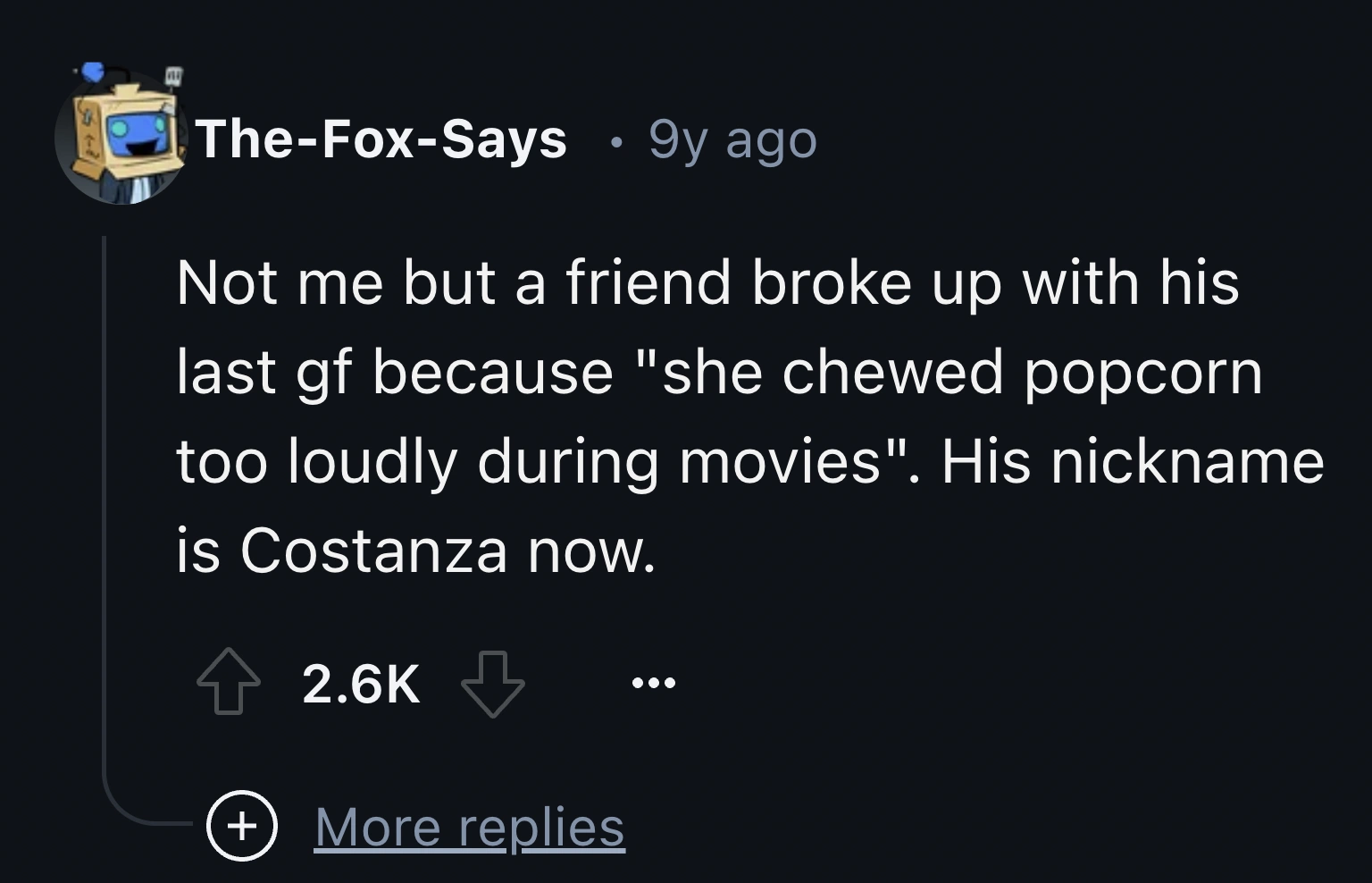The width and height of the screenshot is (1372, 883).
Task: Click the "too loudly during movies" text
Action: point(528,462)
